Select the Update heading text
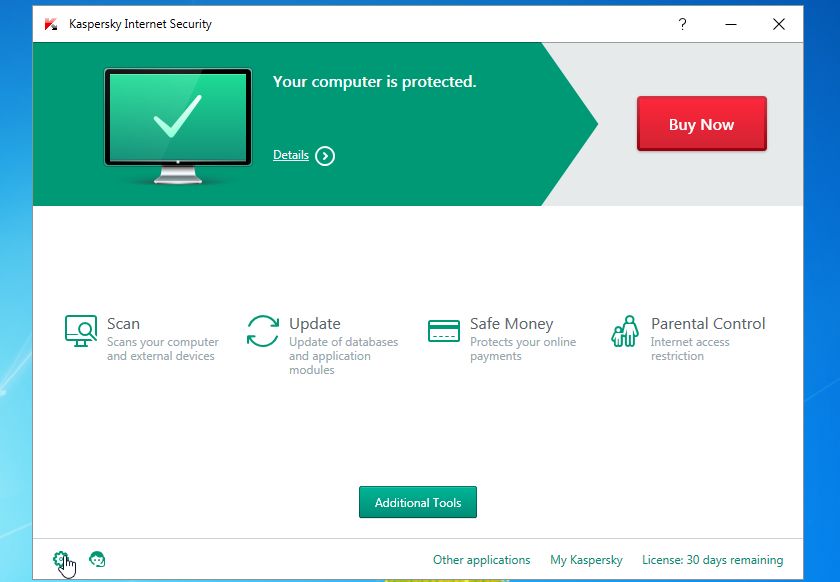 pyautogui.click(x=314, y=324)
